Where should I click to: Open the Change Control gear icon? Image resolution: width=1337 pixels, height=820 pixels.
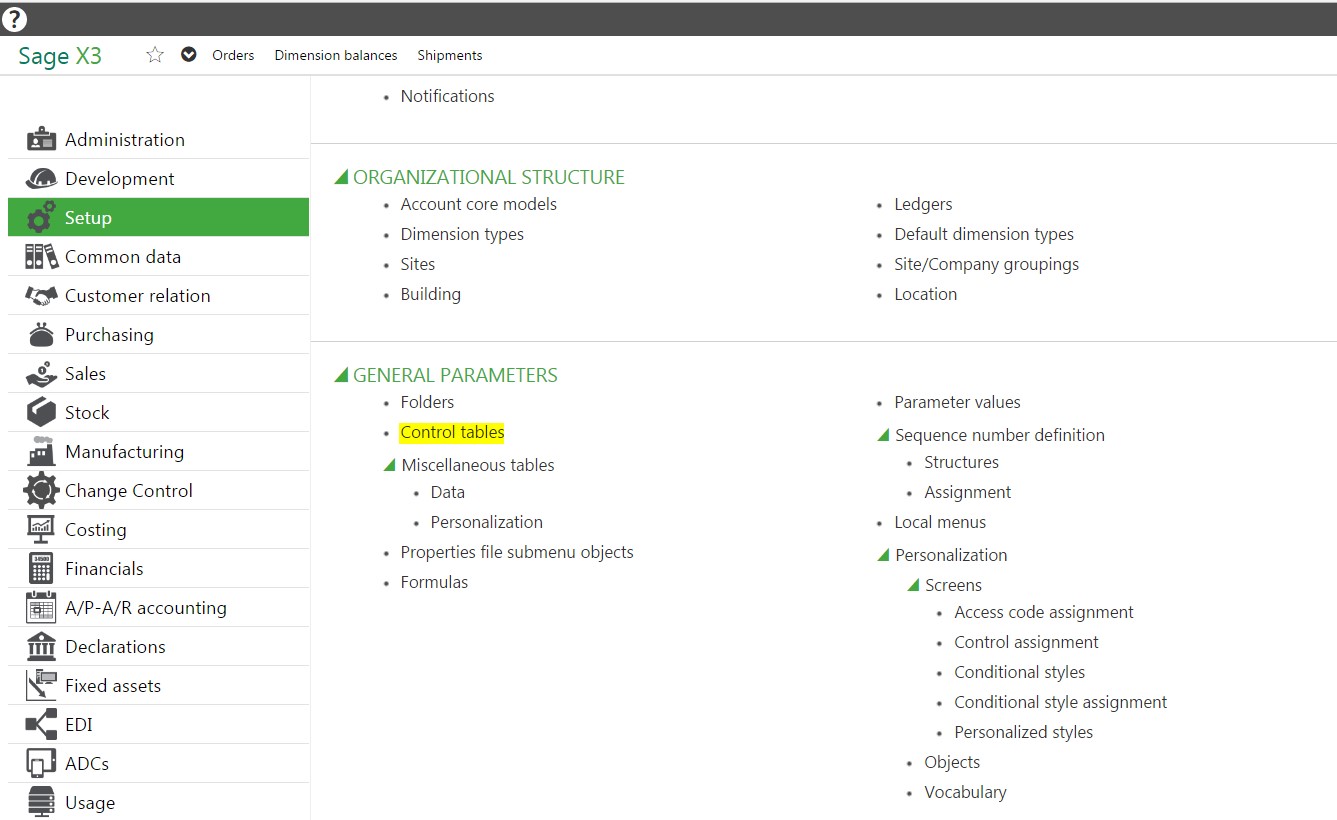pos(41,490)
